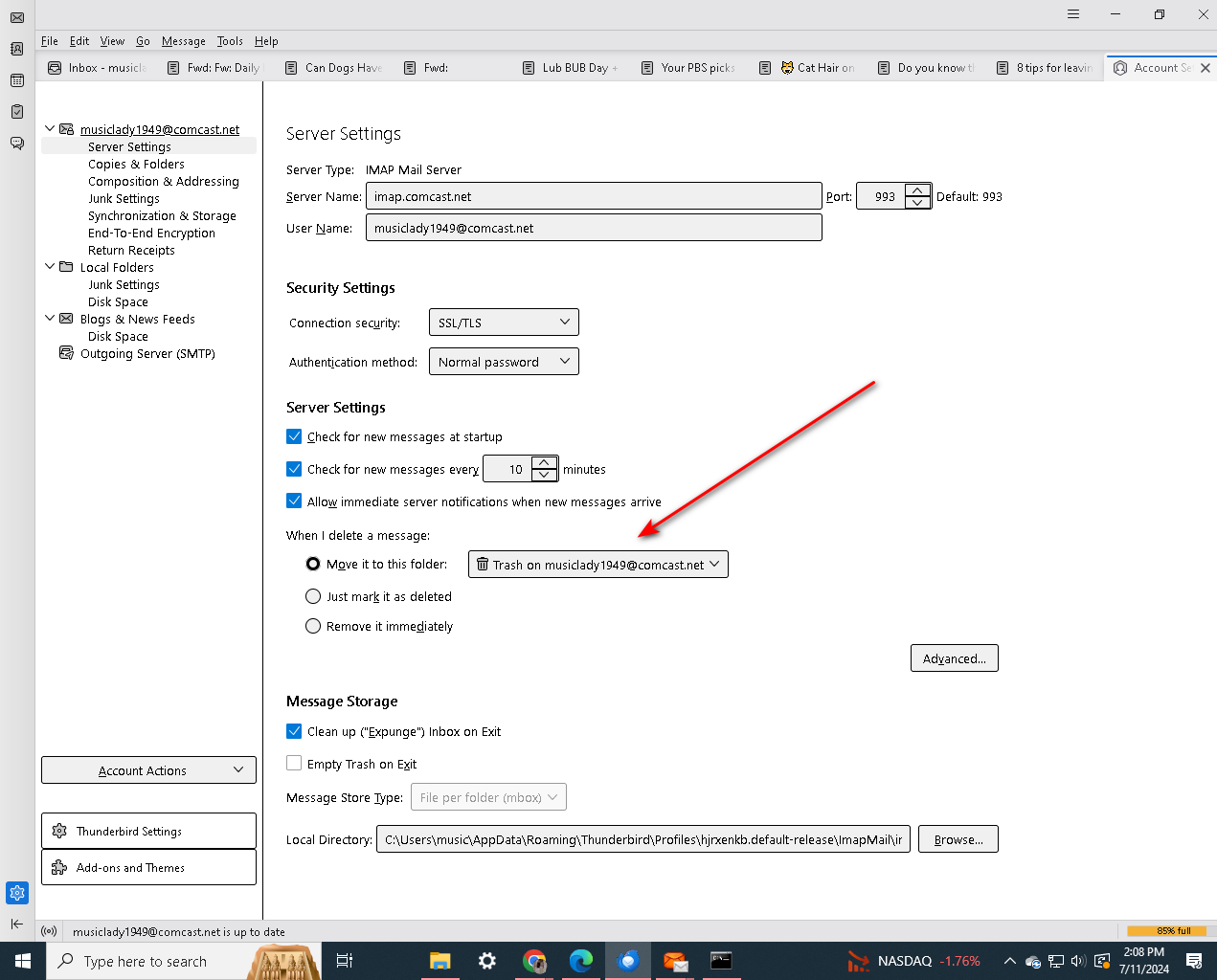
Task: Open the Trash folder selection dropdown
Action: point(598,565)
